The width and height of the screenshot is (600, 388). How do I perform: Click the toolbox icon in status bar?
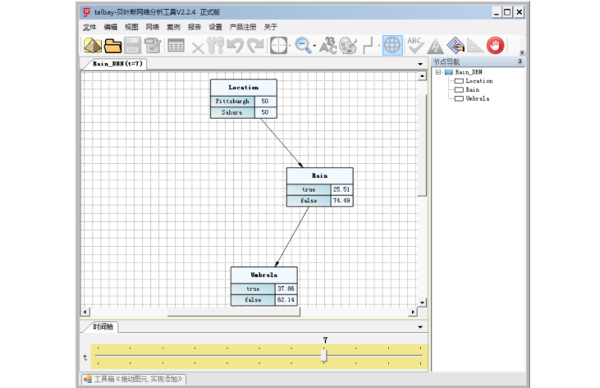[x=88, y=379]
